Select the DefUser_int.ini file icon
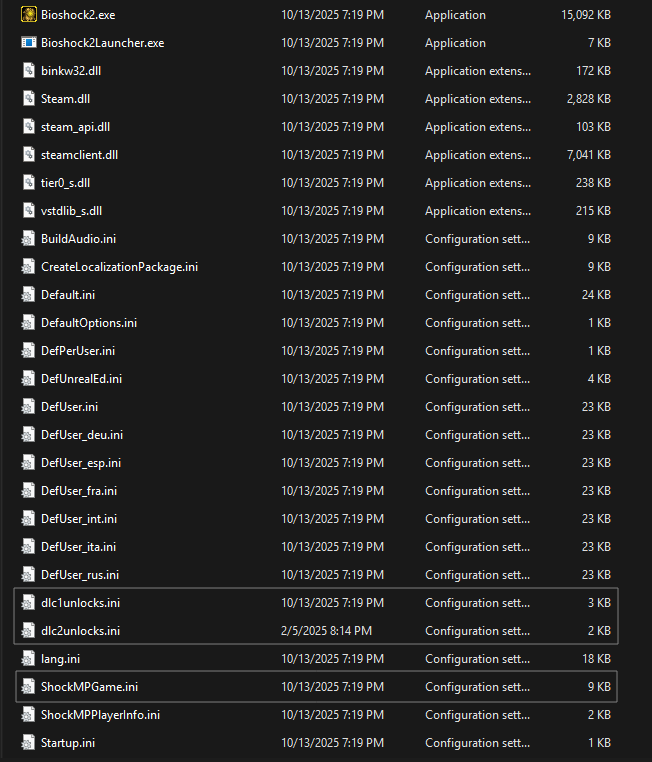This screenshot has height=762, width=652. 28,519
